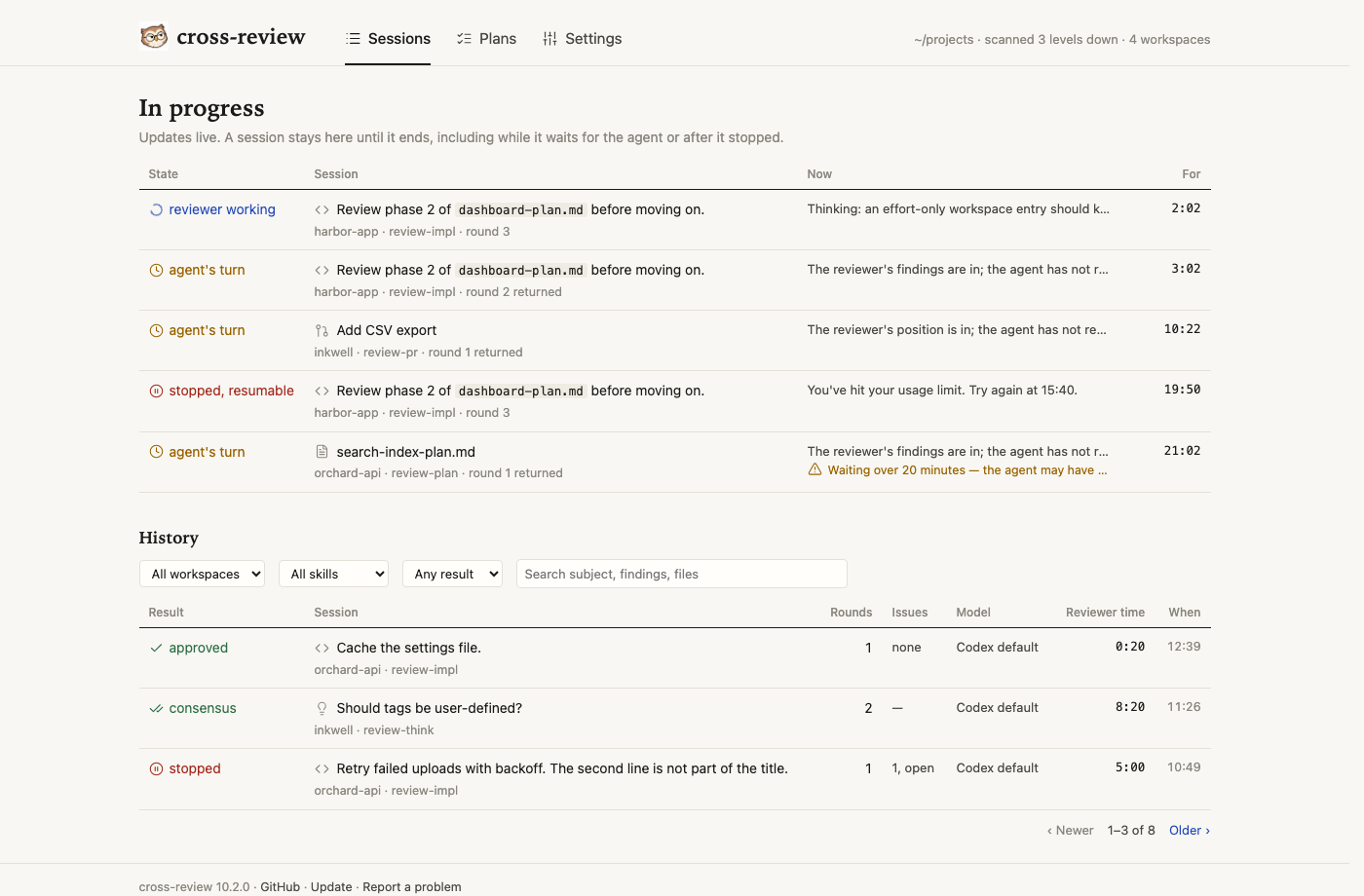Click the Newer pagination link
1364x896 pixels.
pos(1071,831)
